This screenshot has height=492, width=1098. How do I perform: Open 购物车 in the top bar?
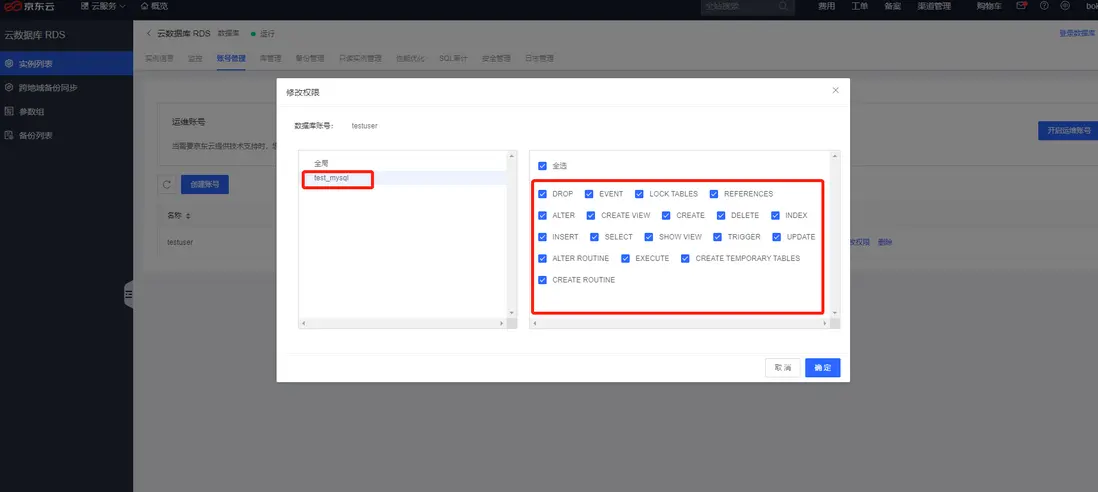tap(989, 6)
